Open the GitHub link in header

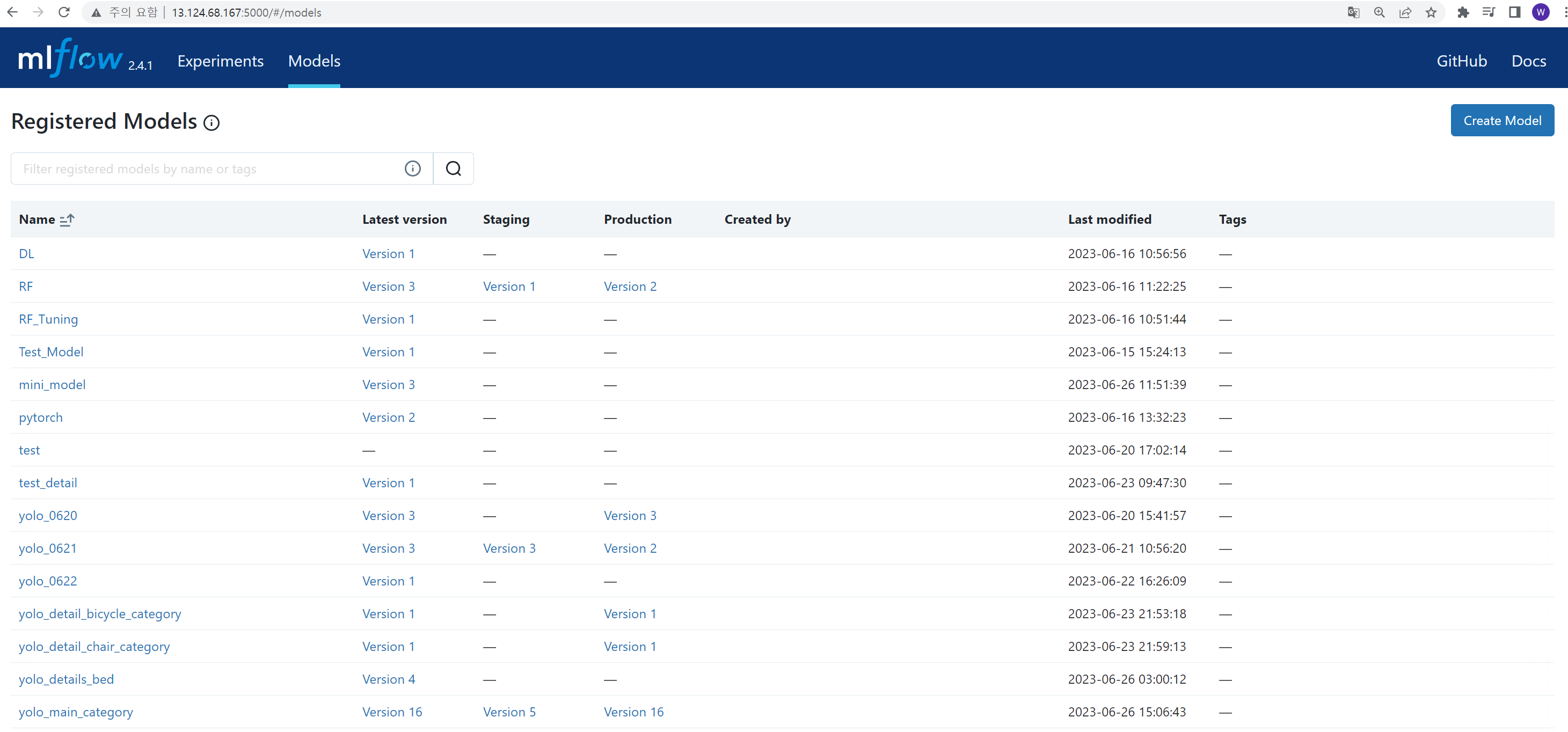click(x=1461, y=61)
